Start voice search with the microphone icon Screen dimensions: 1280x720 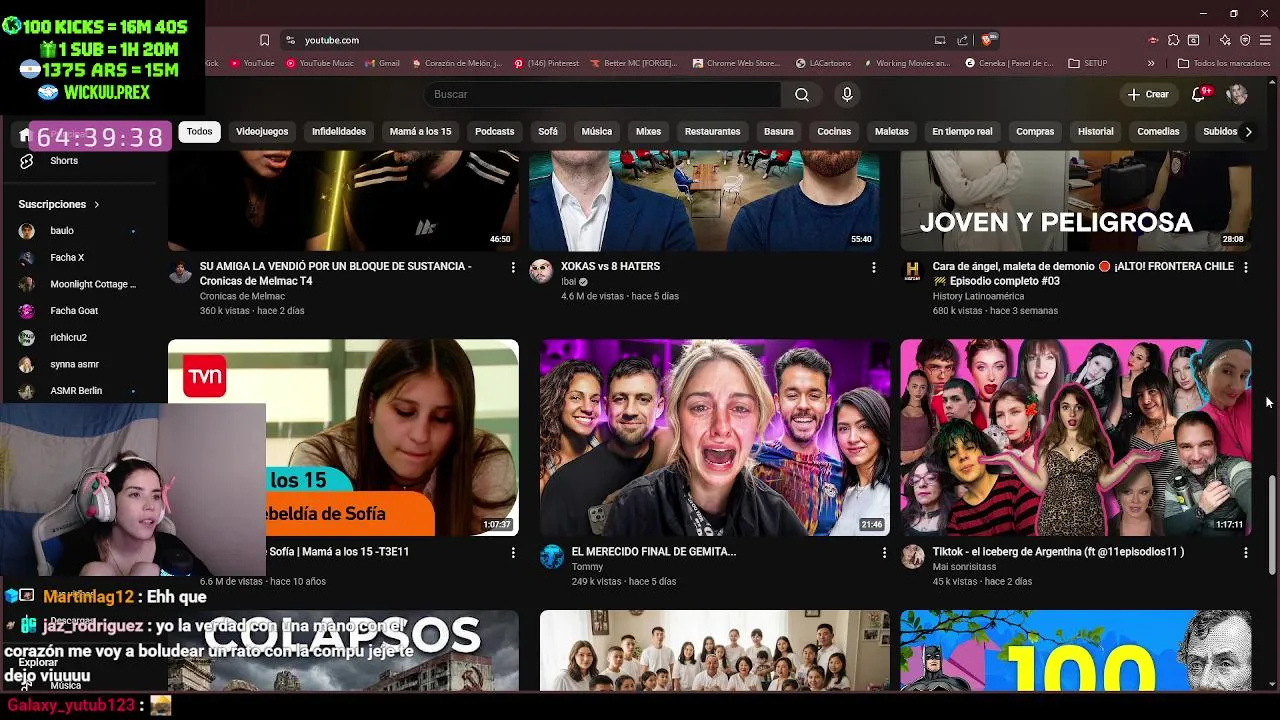847,94
